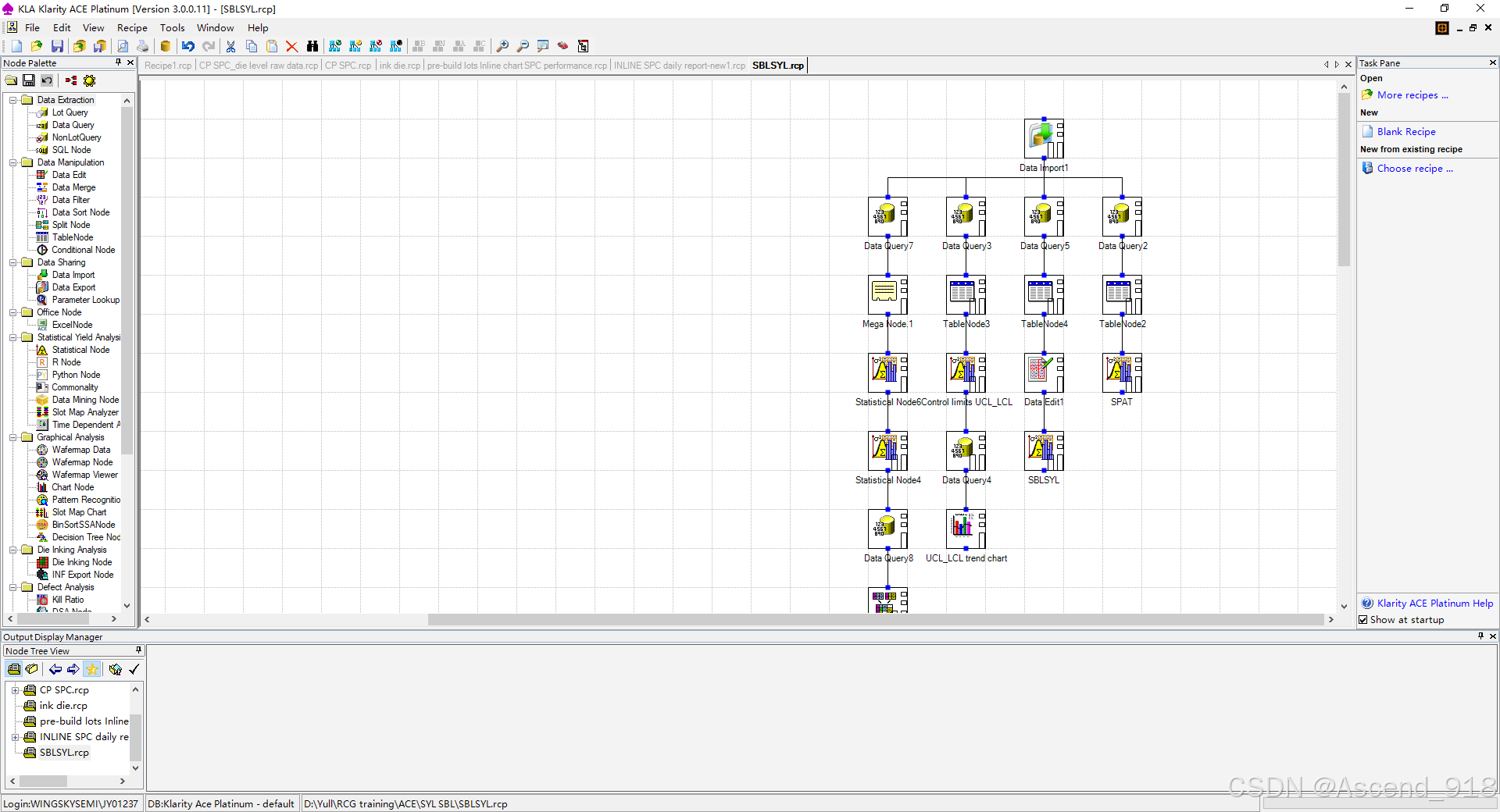The image size is (1500, 812).
Task: Toggle the Show at startup checkbox
Action: click(1363, 620)
